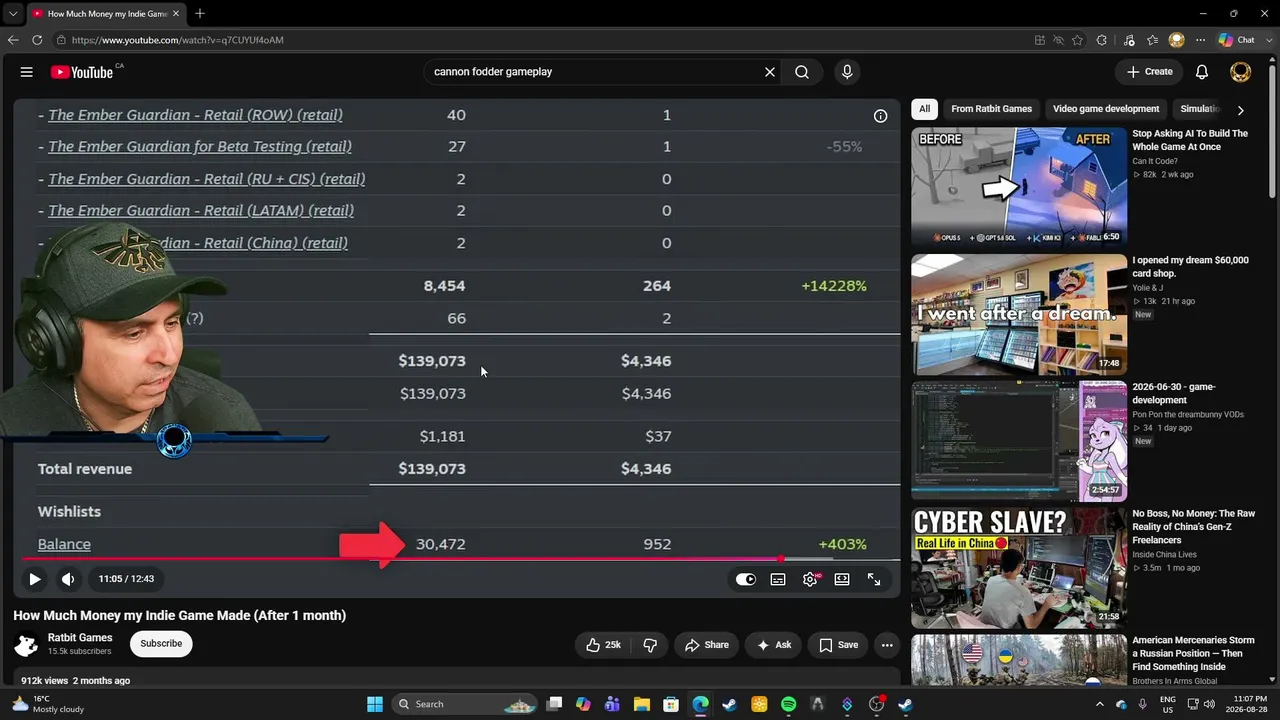Viewport: 1280px width, 720px height.
Task: Open the Ask AI button
Action: (774, 645)
